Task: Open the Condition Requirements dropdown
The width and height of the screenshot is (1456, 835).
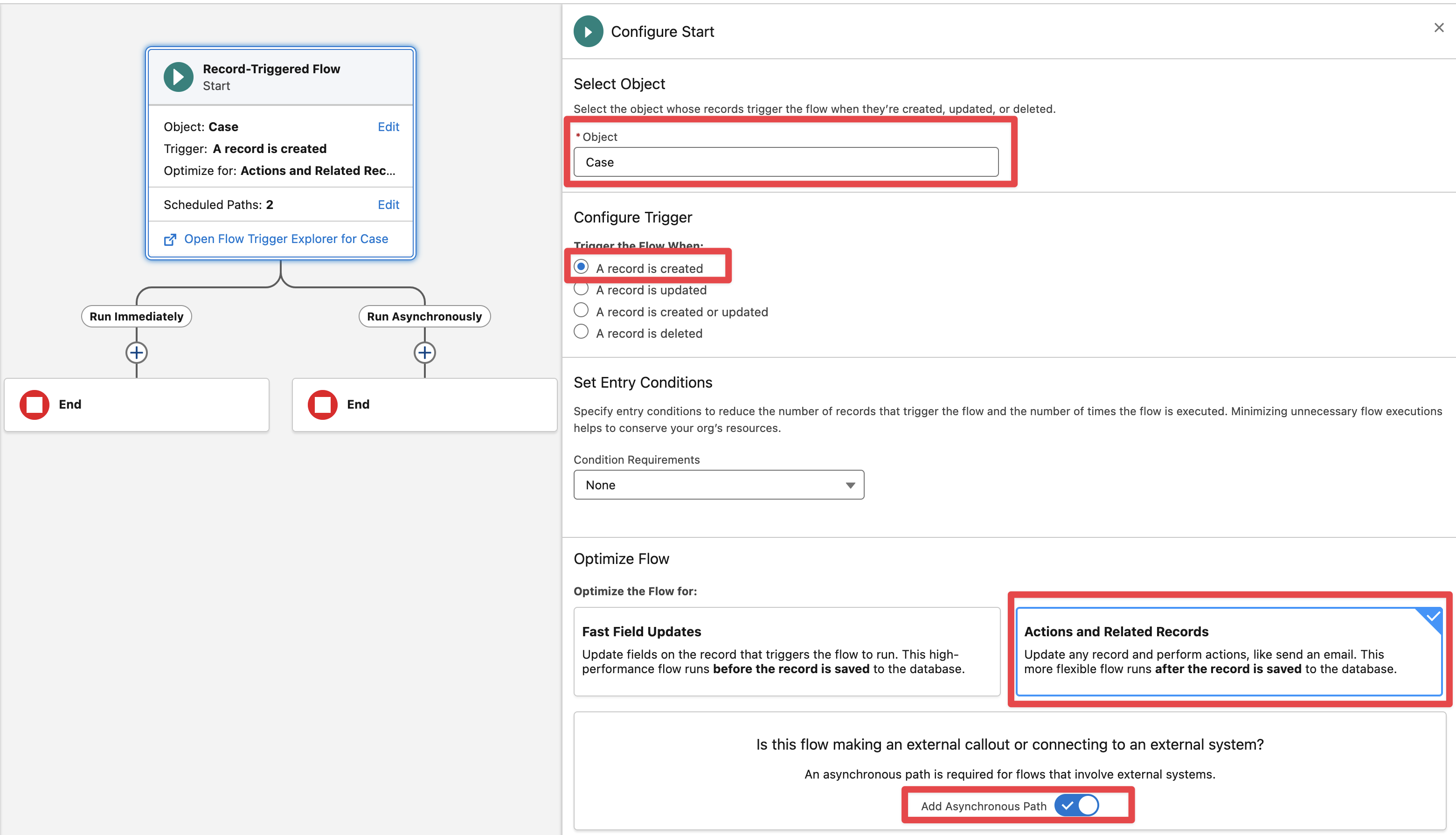Action: point(718,485)
